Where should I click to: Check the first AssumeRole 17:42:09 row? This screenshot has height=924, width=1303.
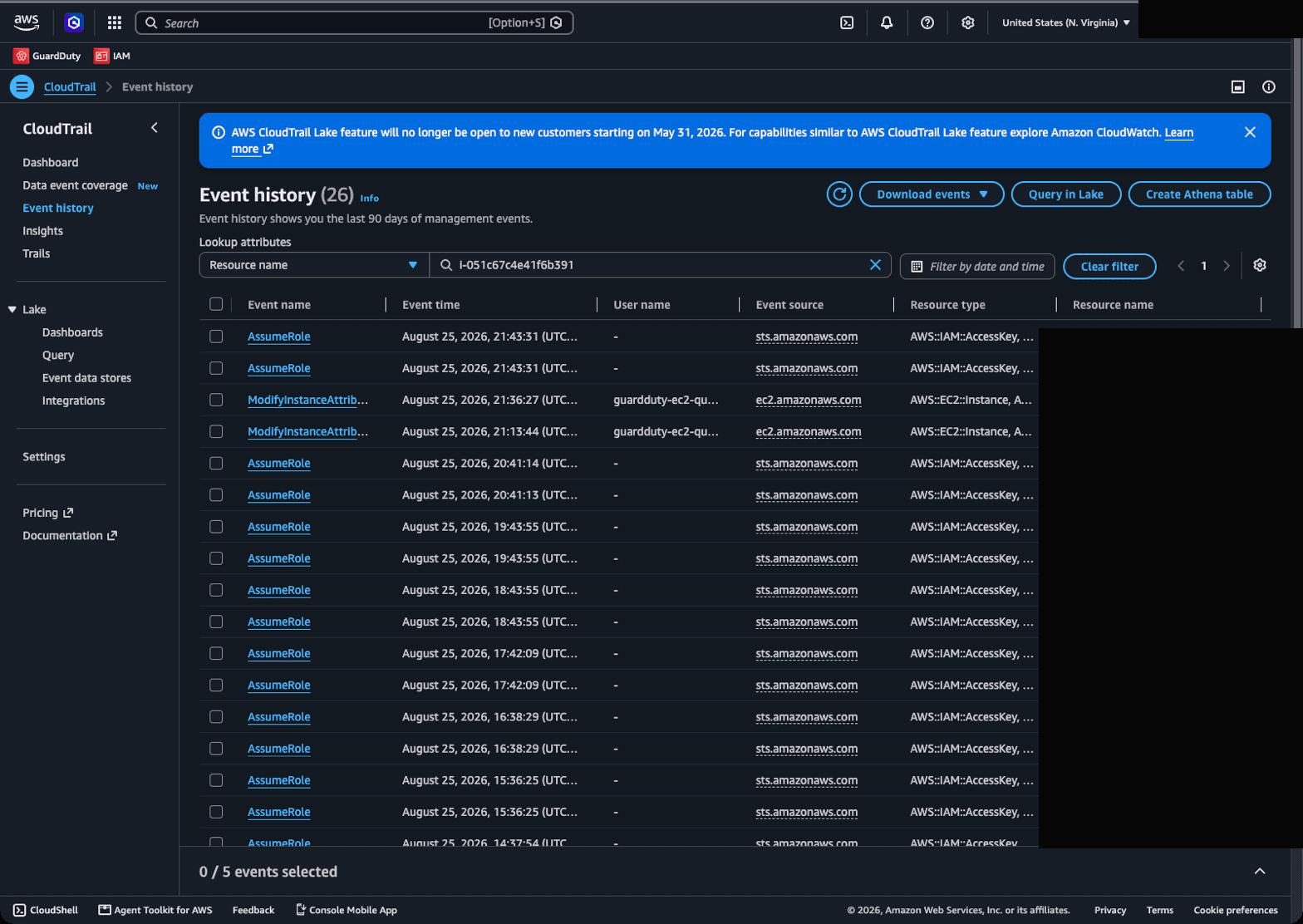[x=216, y=653]
